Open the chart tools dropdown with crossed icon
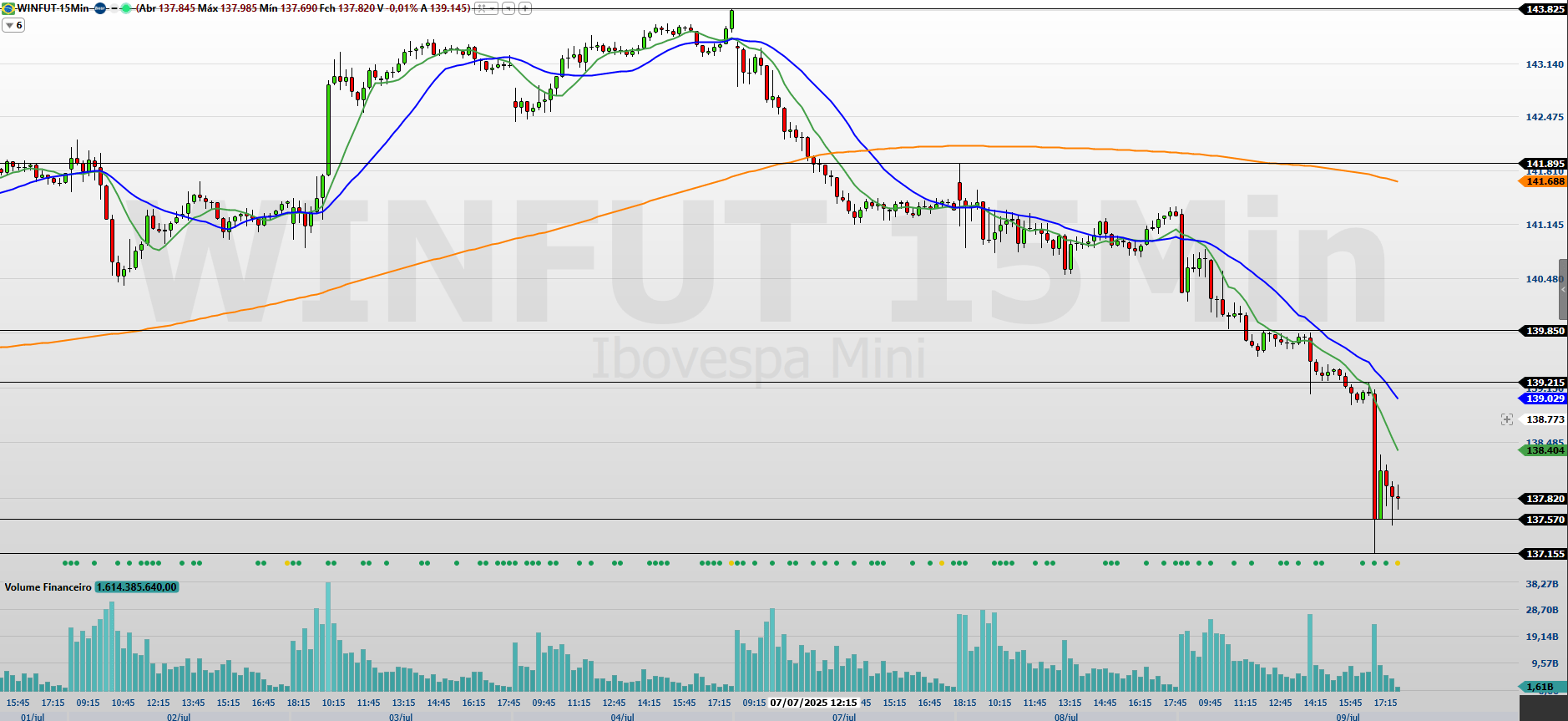 coord(485,8)
